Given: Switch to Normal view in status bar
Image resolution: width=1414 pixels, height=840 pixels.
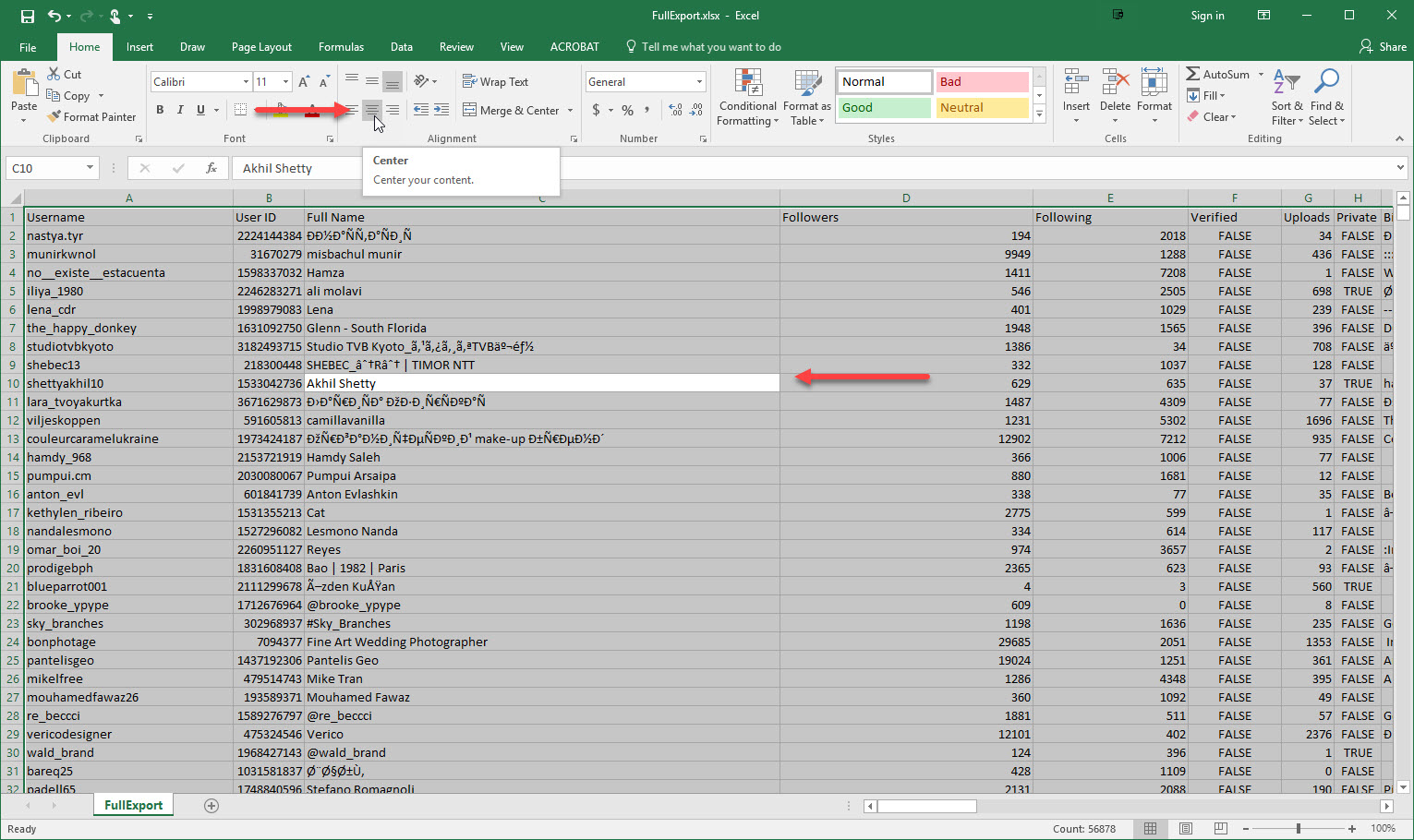Looking at the screenshot, I should [x=1151, y=828].
